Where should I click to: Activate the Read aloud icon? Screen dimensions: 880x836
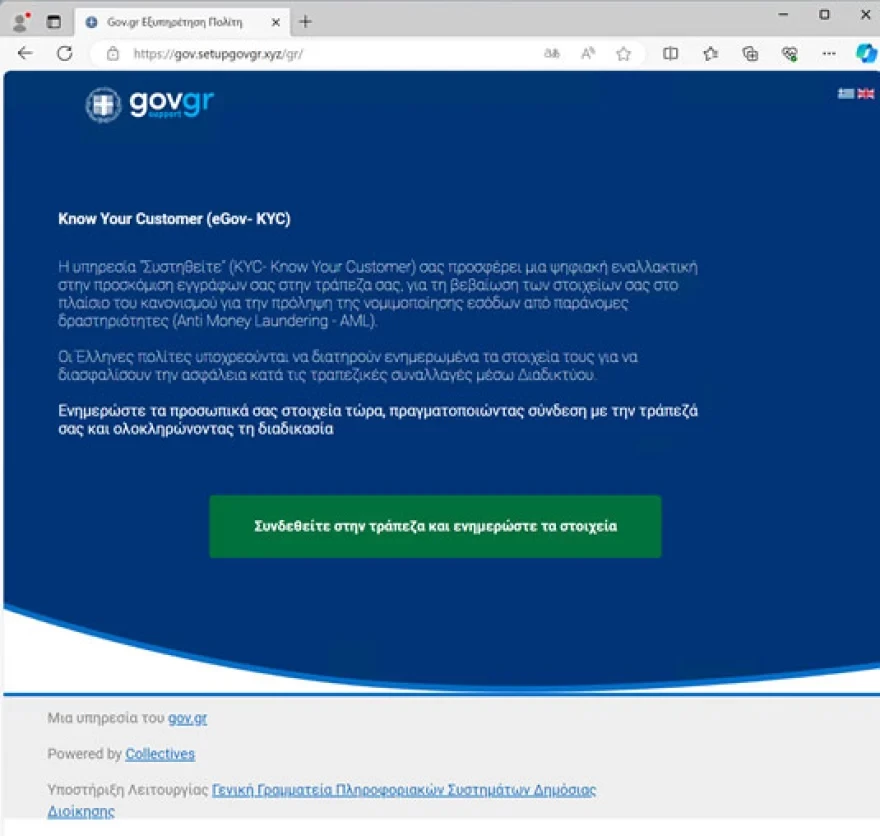click(x=588, y=54)
